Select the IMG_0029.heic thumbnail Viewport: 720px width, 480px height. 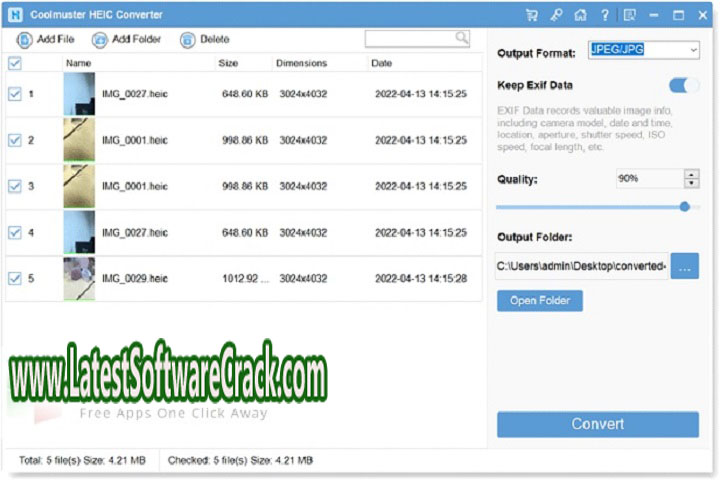tap(79, 278)
